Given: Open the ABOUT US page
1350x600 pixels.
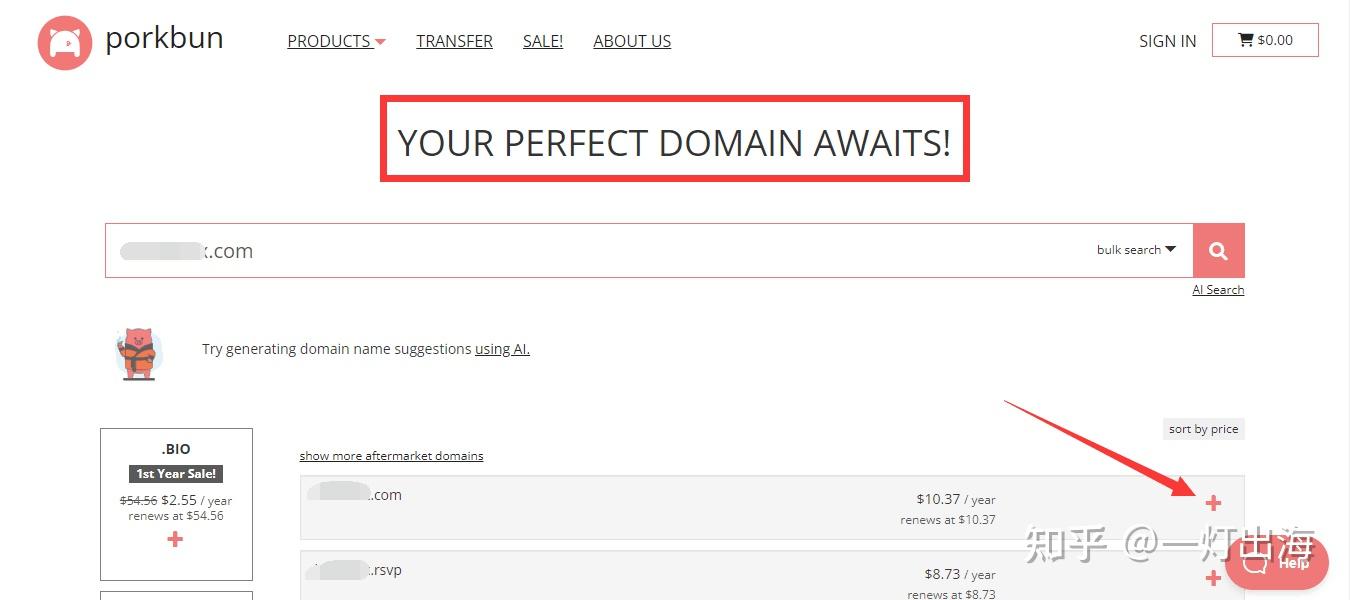Looking at the screenshot, I should pos(632,41).
